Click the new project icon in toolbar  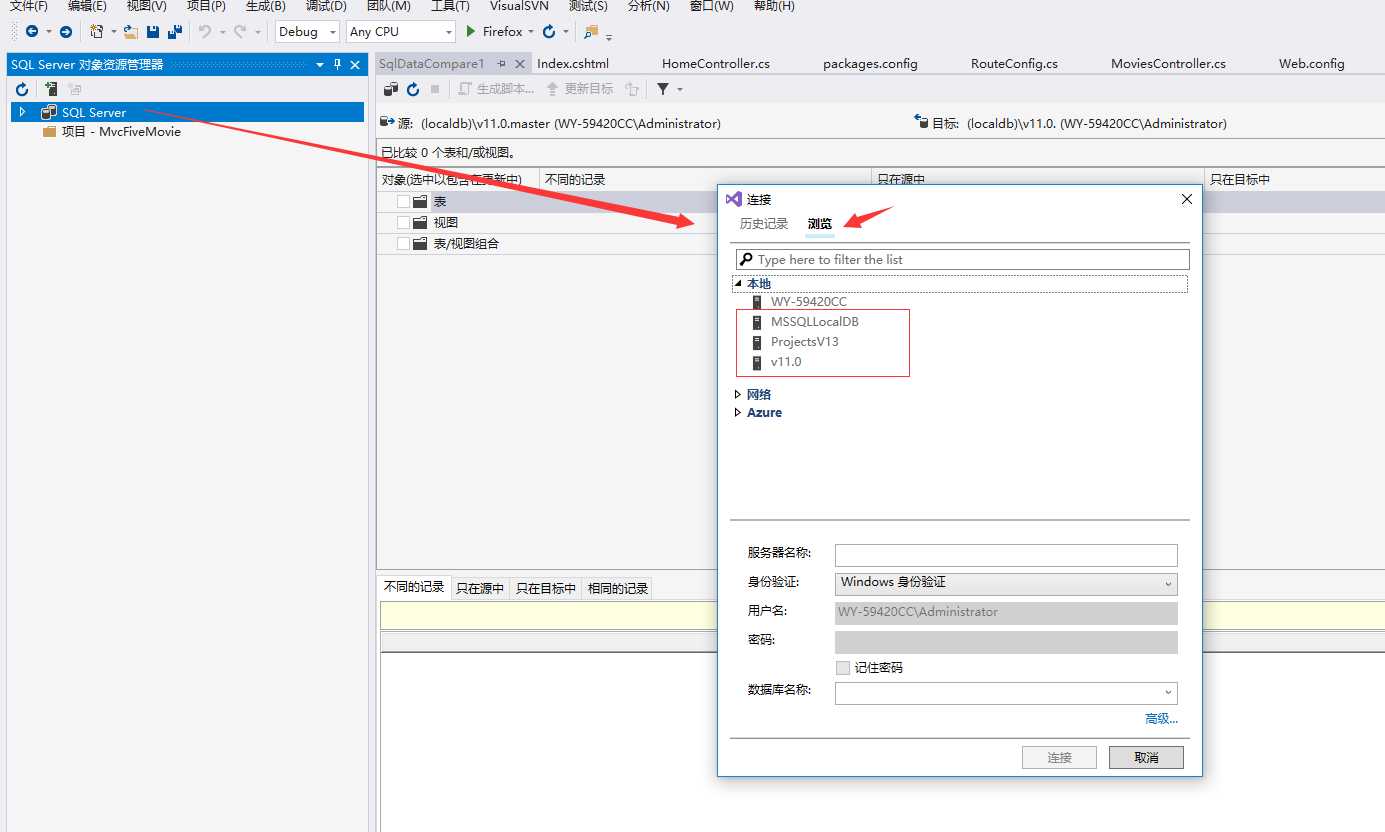pyautogui.click(x=96, y=32)
